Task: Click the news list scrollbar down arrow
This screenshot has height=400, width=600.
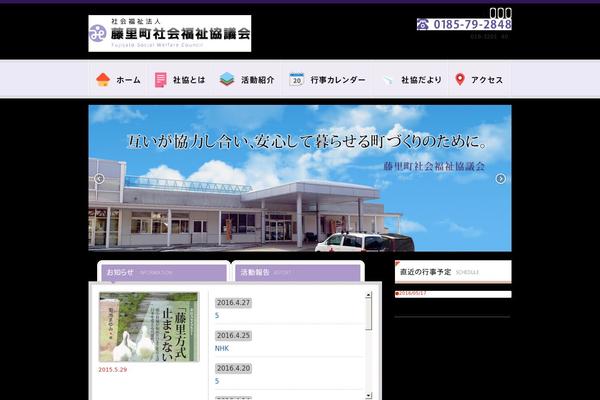Action: point(368,395)
